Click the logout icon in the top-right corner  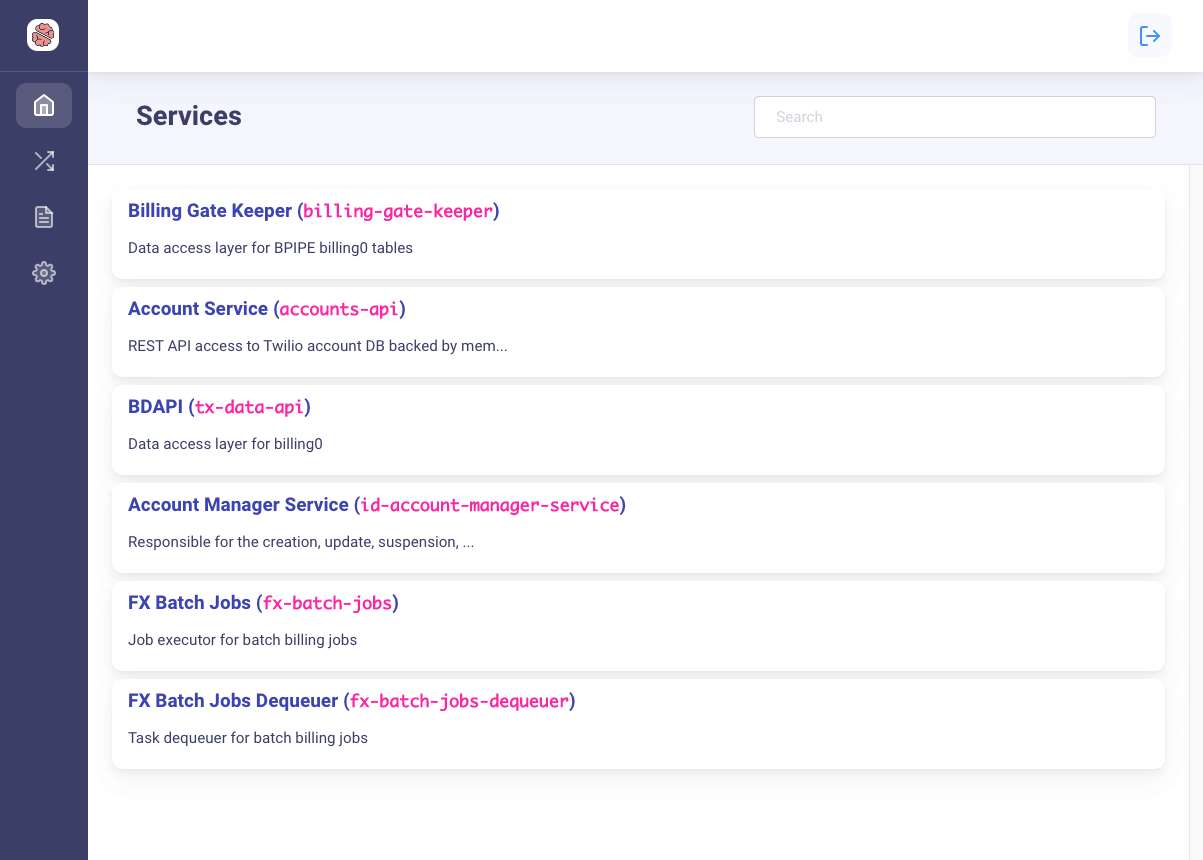coord(1150,35)
